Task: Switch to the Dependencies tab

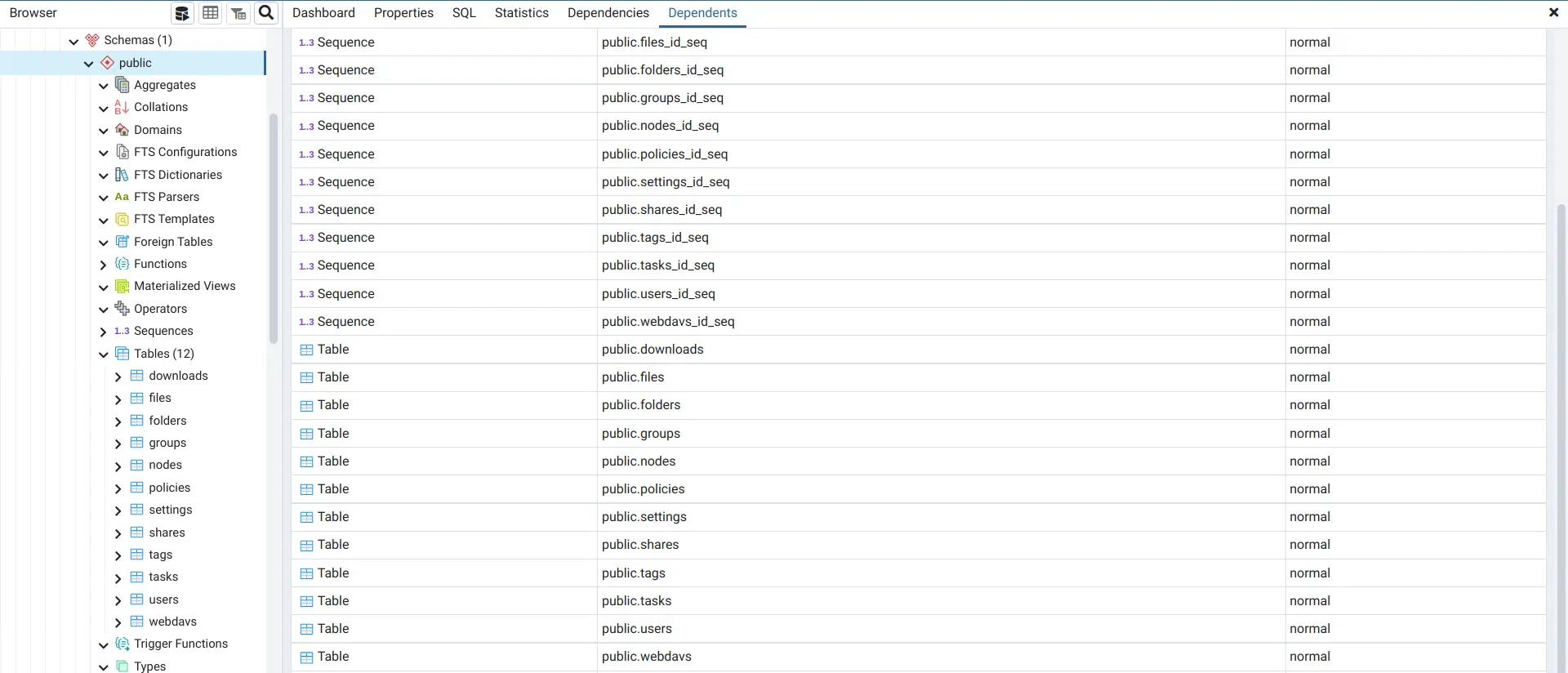Action: click(608, 13)
